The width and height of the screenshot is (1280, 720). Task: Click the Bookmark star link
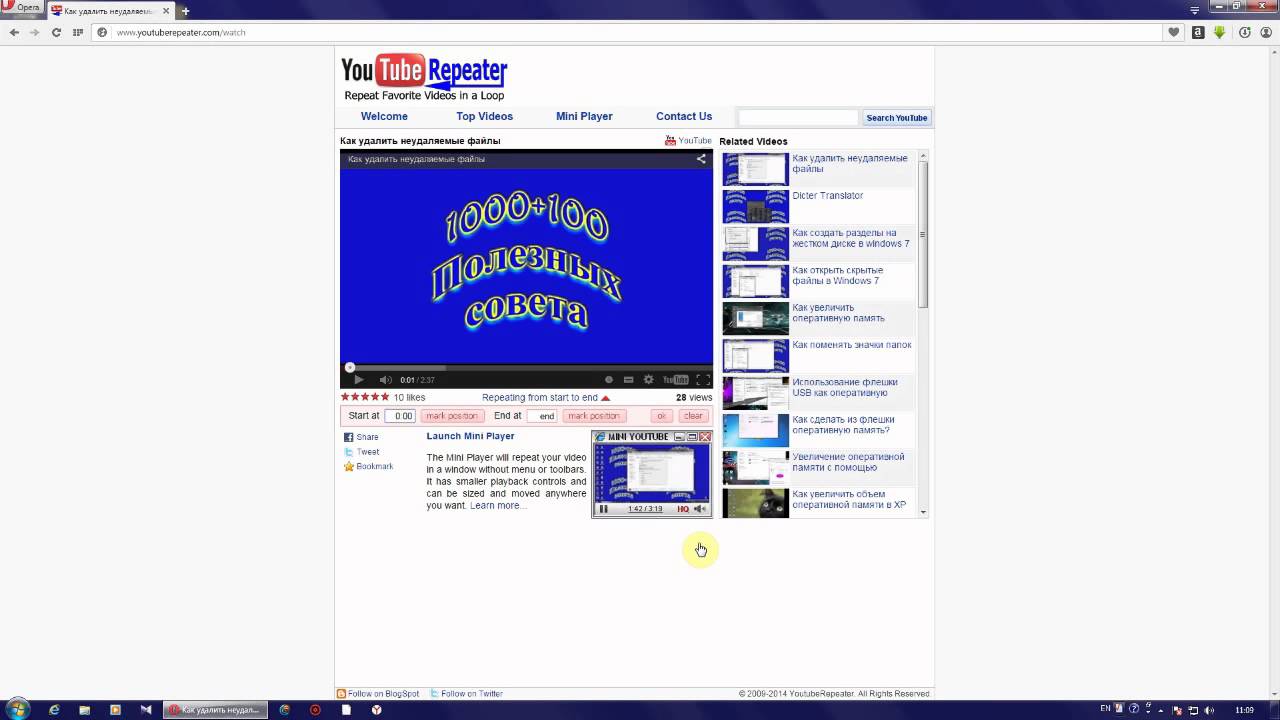pos(368,466)
